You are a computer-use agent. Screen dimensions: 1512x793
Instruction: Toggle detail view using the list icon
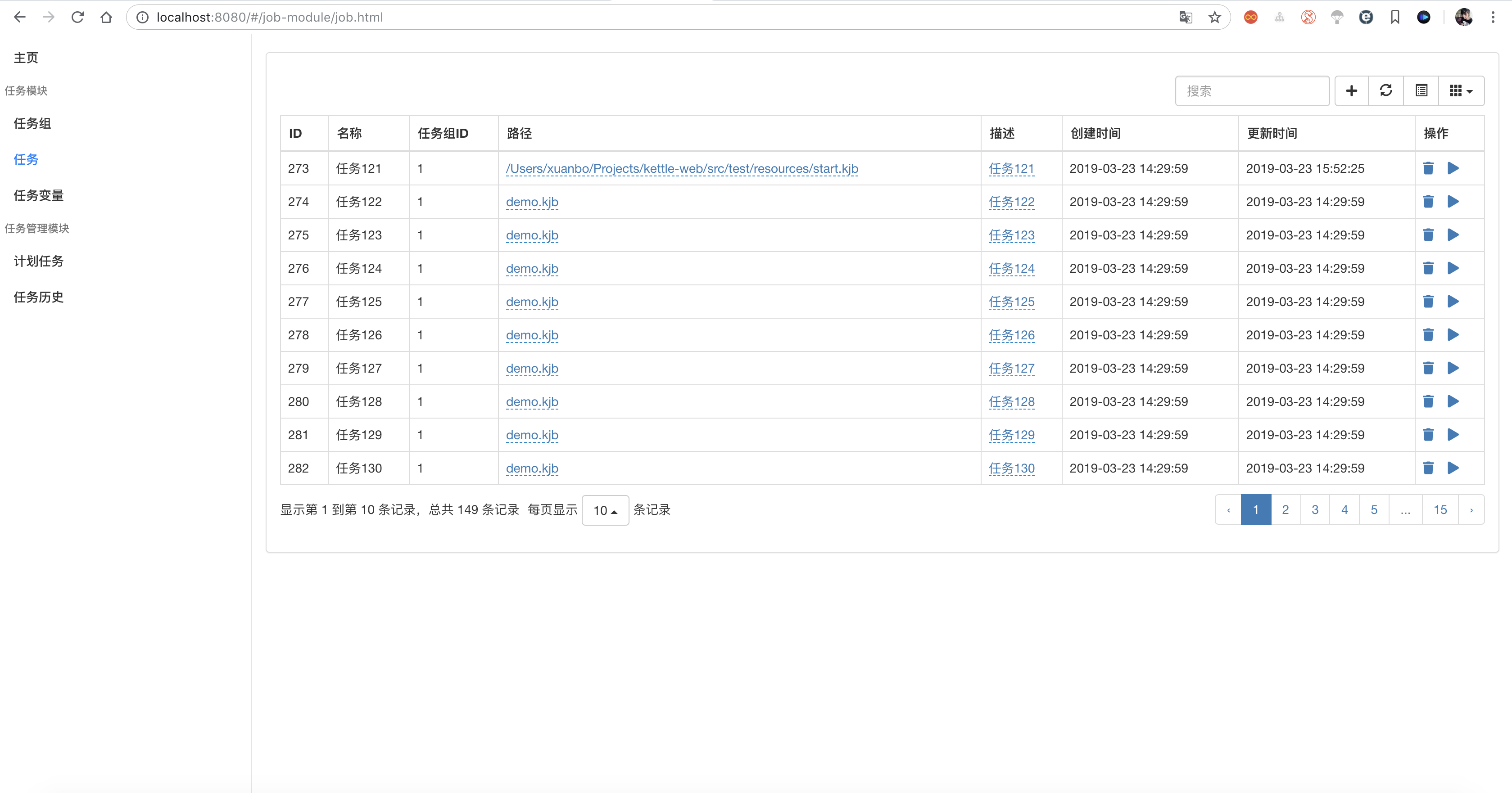[1421, 91]
